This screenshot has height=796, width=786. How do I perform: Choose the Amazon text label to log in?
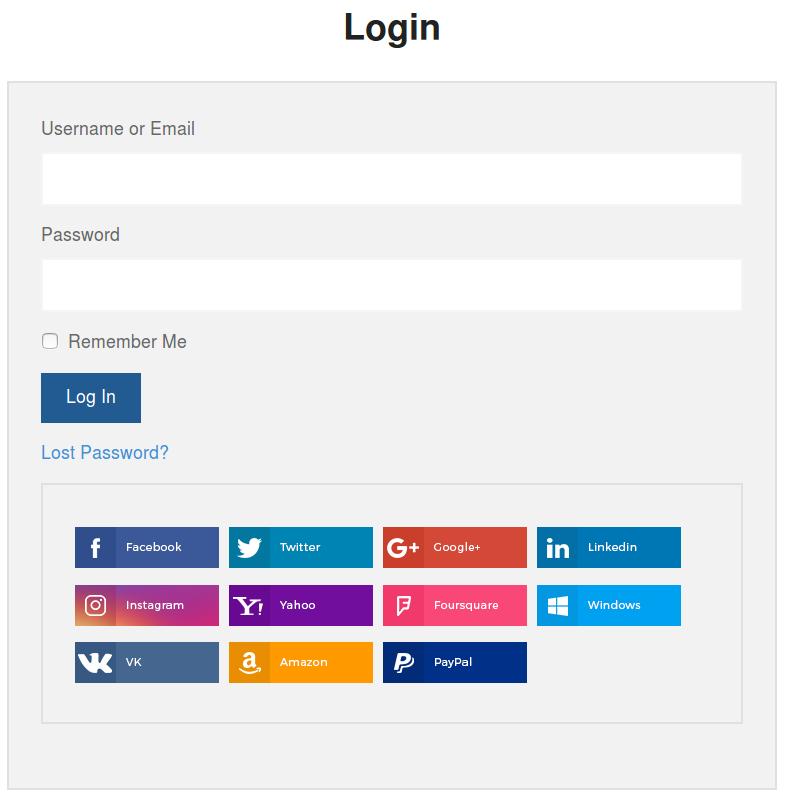click(304, 663)
